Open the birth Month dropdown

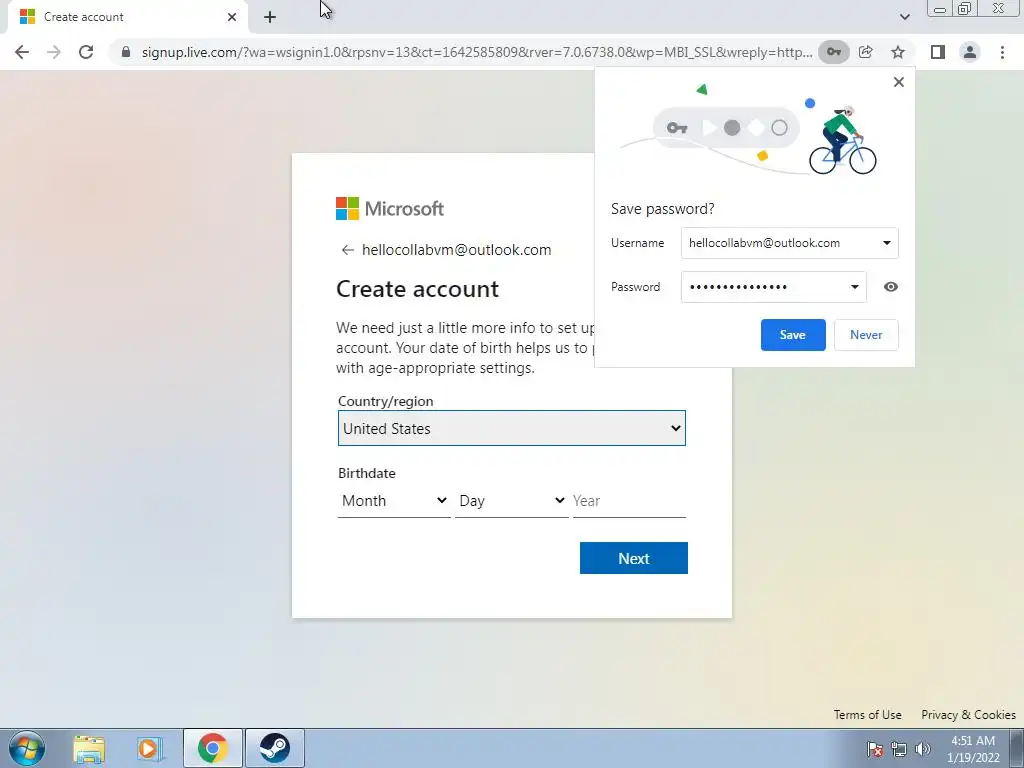(x=394, y=501)
